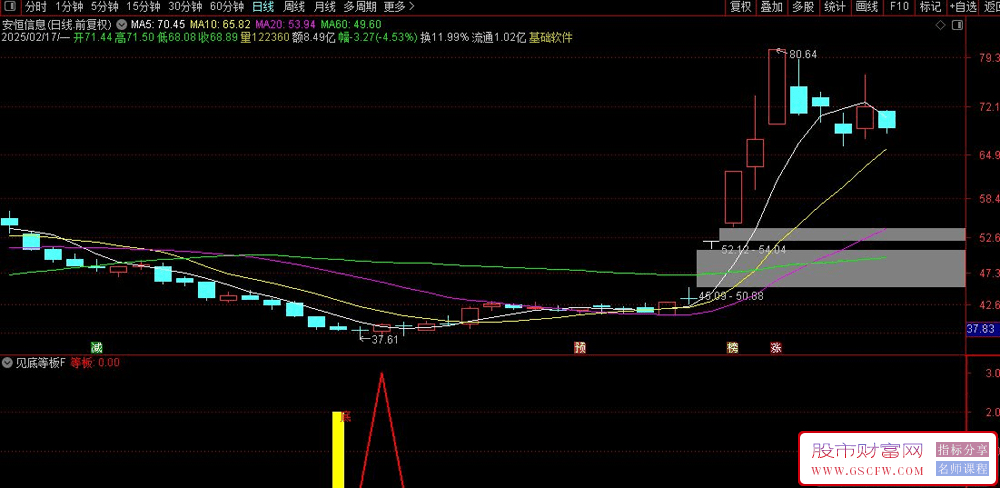Click the MA5: 70.45 label
The width and height of the screenshot is (1000, 488).
click(158, 25)
